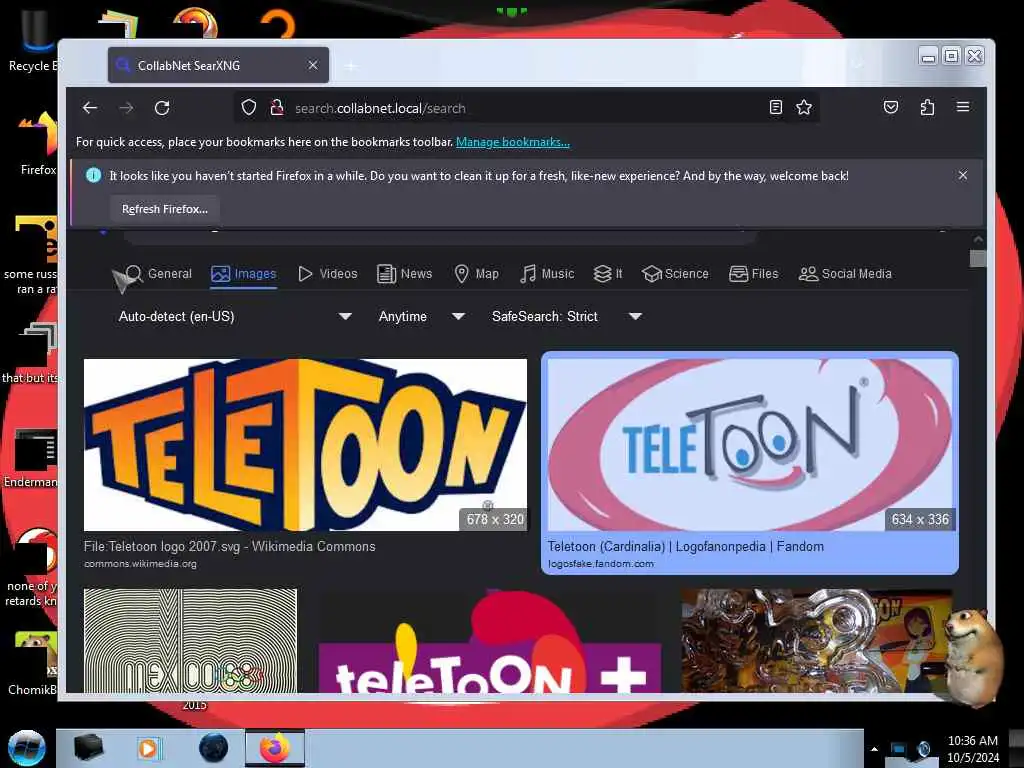Dismiss the Firefox refresh notification bar
The width and height of the screenshot is (1024, 768).
(x=963, y=175)
